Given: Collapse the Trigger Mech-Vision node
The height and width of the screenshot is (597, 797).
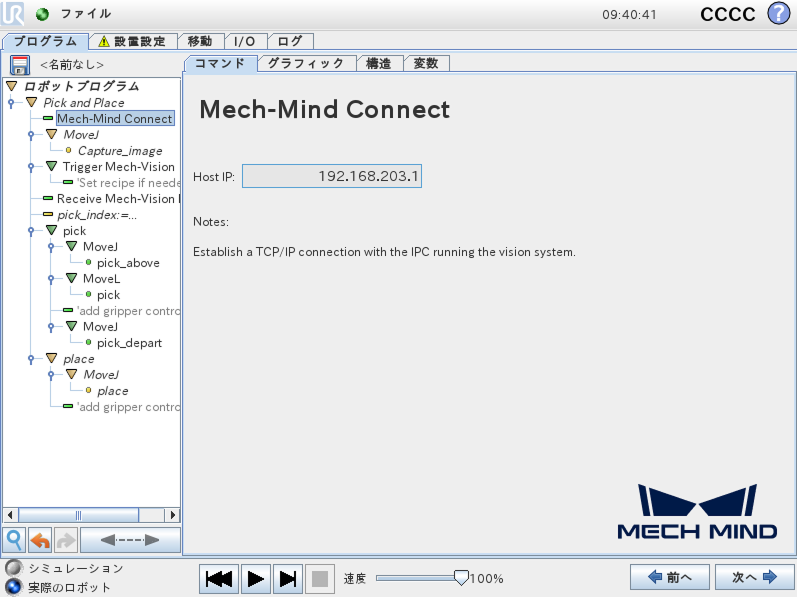Looking at the screenshot, I should pyautogui.click(x=51, y=166).
